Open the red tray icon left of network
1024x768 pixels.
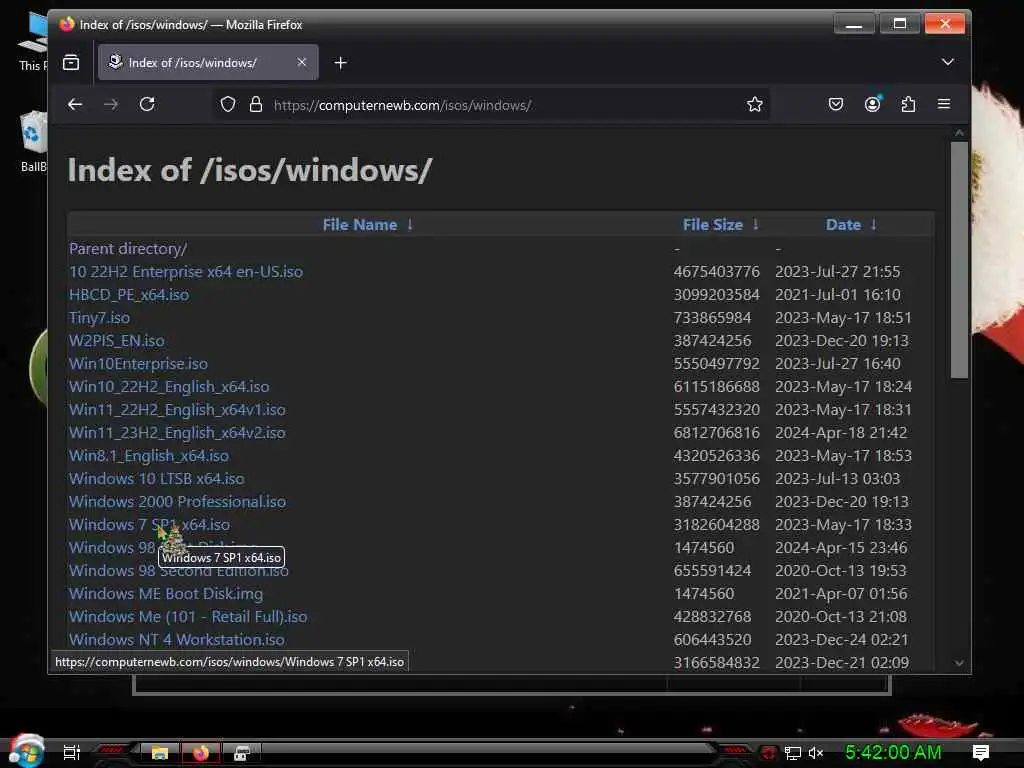769,753
